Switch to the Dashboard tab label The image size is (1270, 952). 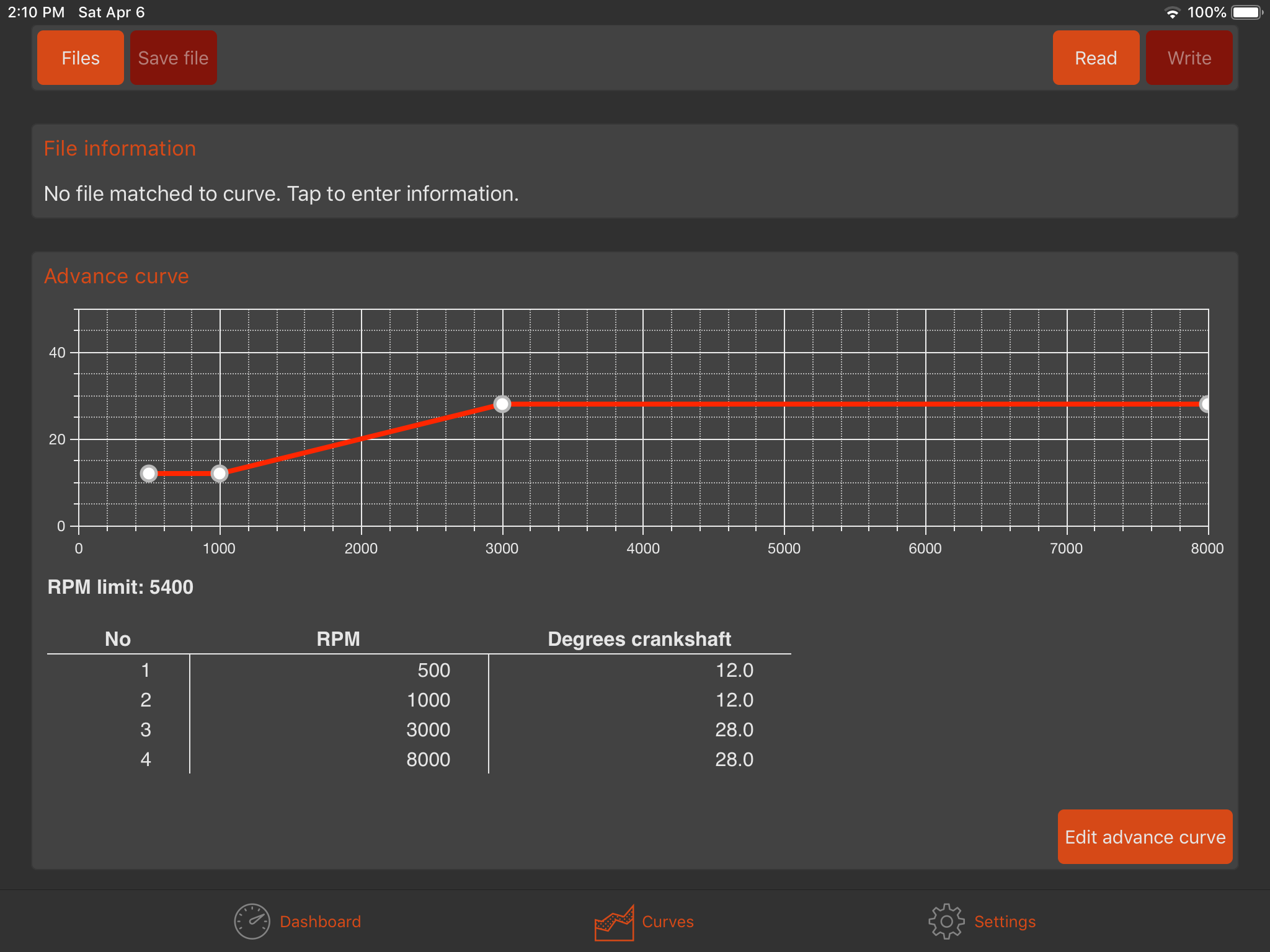pos(320,922)
